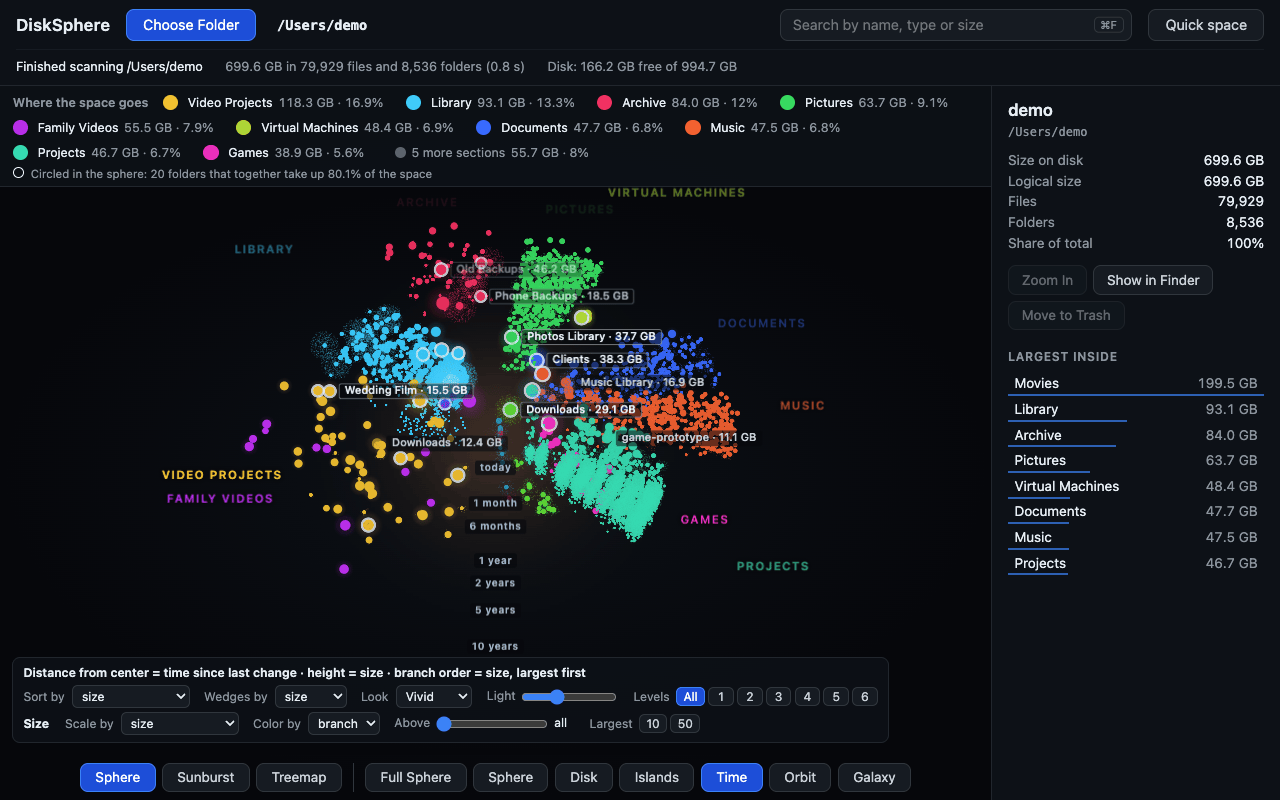Open Documents 47.7 GB in Largest Inside
Screen dimensions: 1280x800
pos(1136,511)
